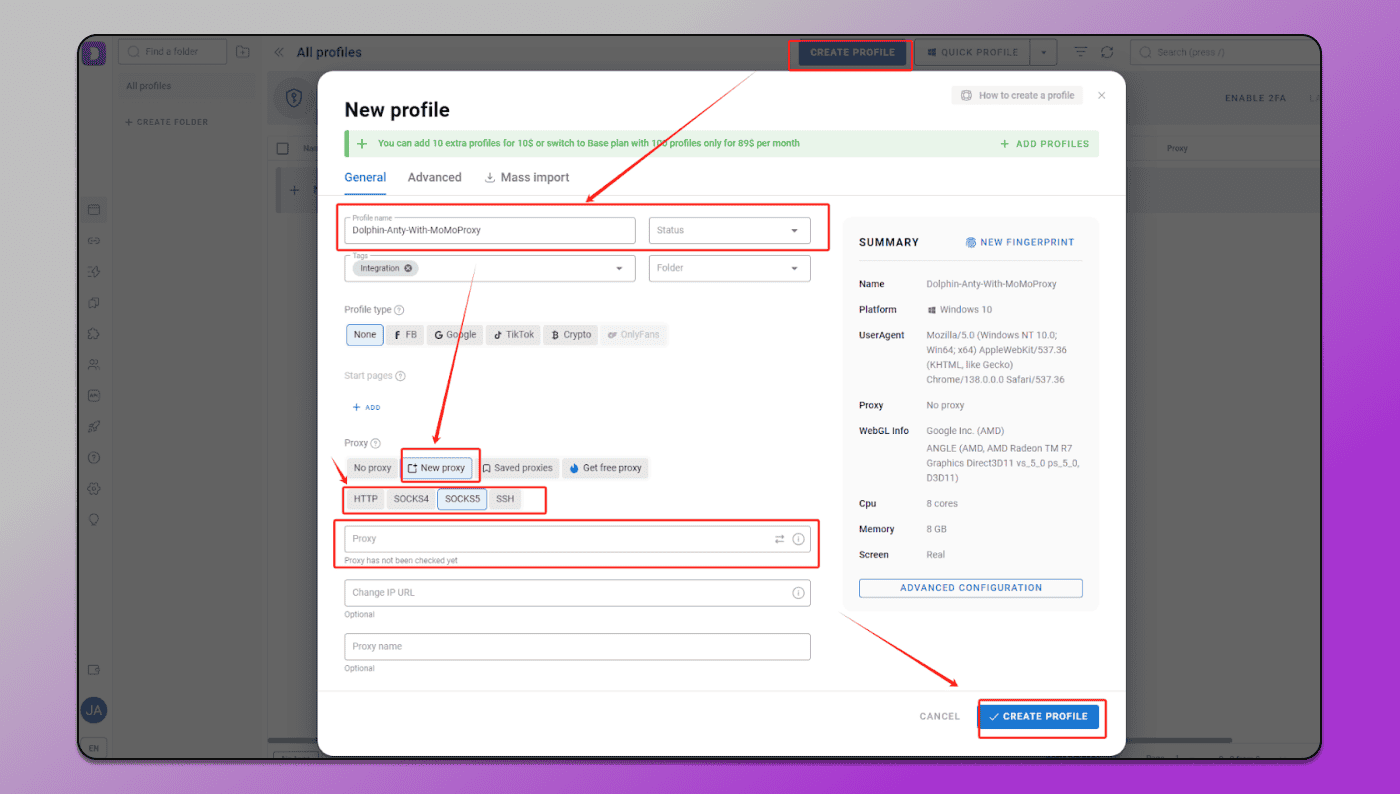Switch to the Advanced tab
The image size is (1400, 794).
pyautogui.click(x=434, y=177)
